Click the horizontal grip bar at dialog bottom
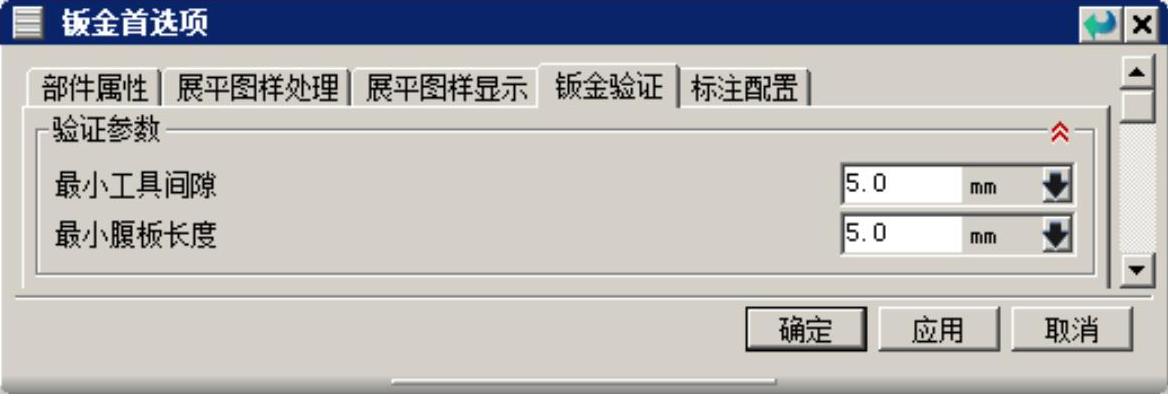The height and width of the screenshot is (400, 1168). (x=583, y=382)
